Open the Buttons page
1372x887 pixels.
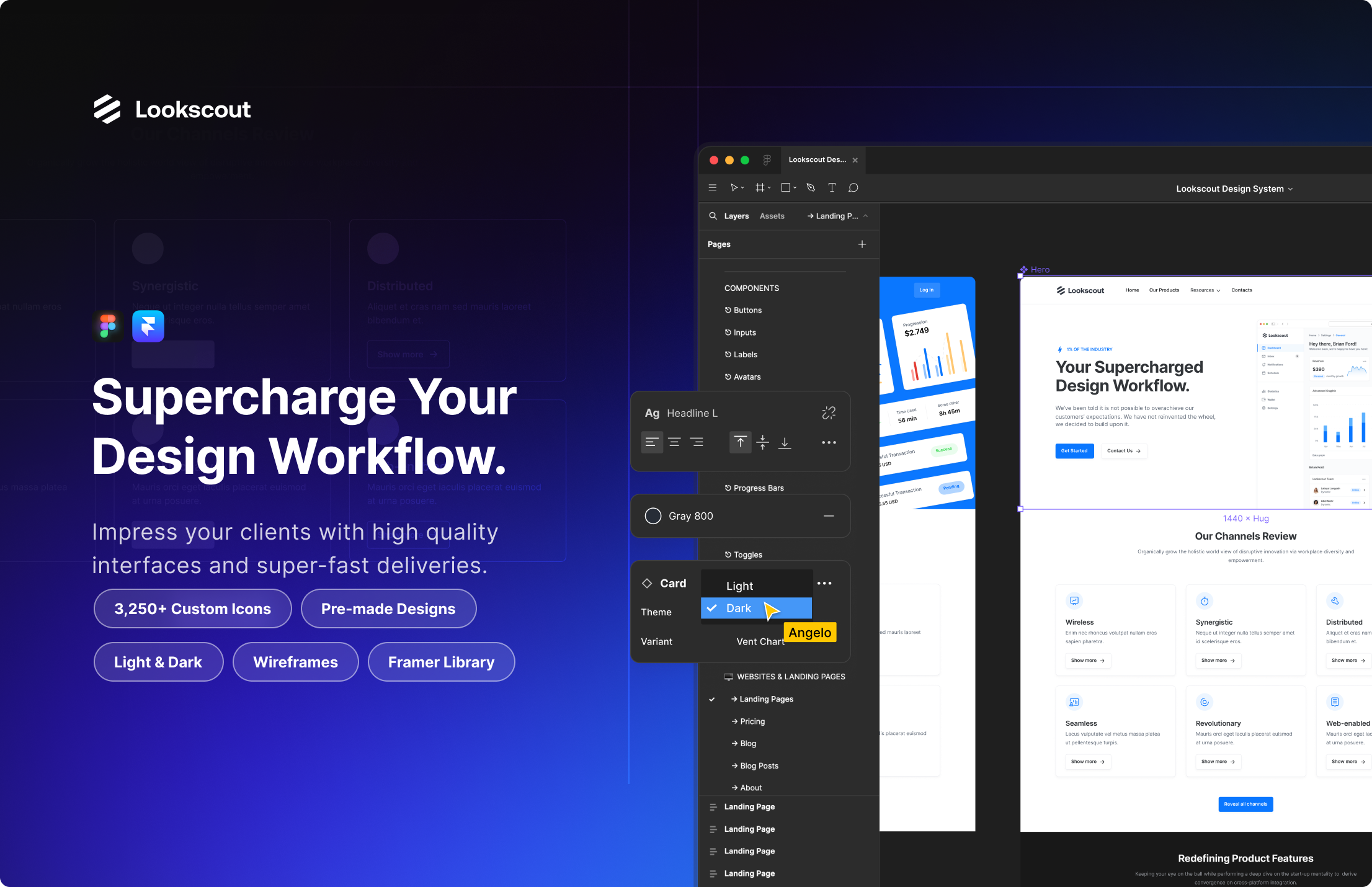coord(743,310)
